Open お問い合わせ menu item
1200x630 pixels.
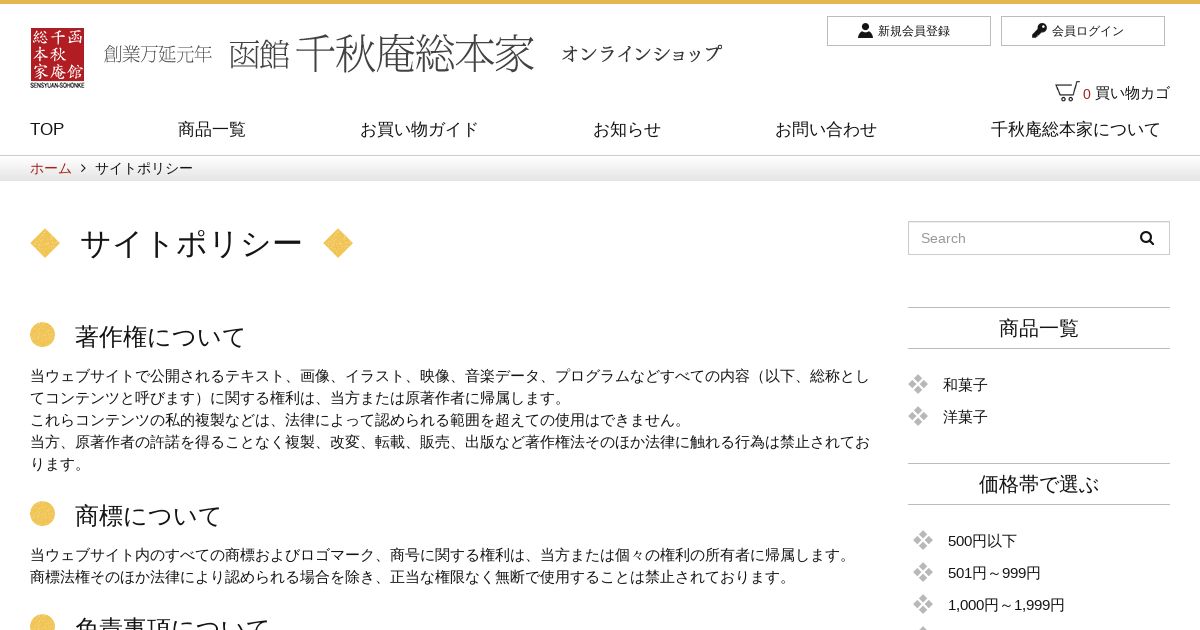click(x=826, y=129)
